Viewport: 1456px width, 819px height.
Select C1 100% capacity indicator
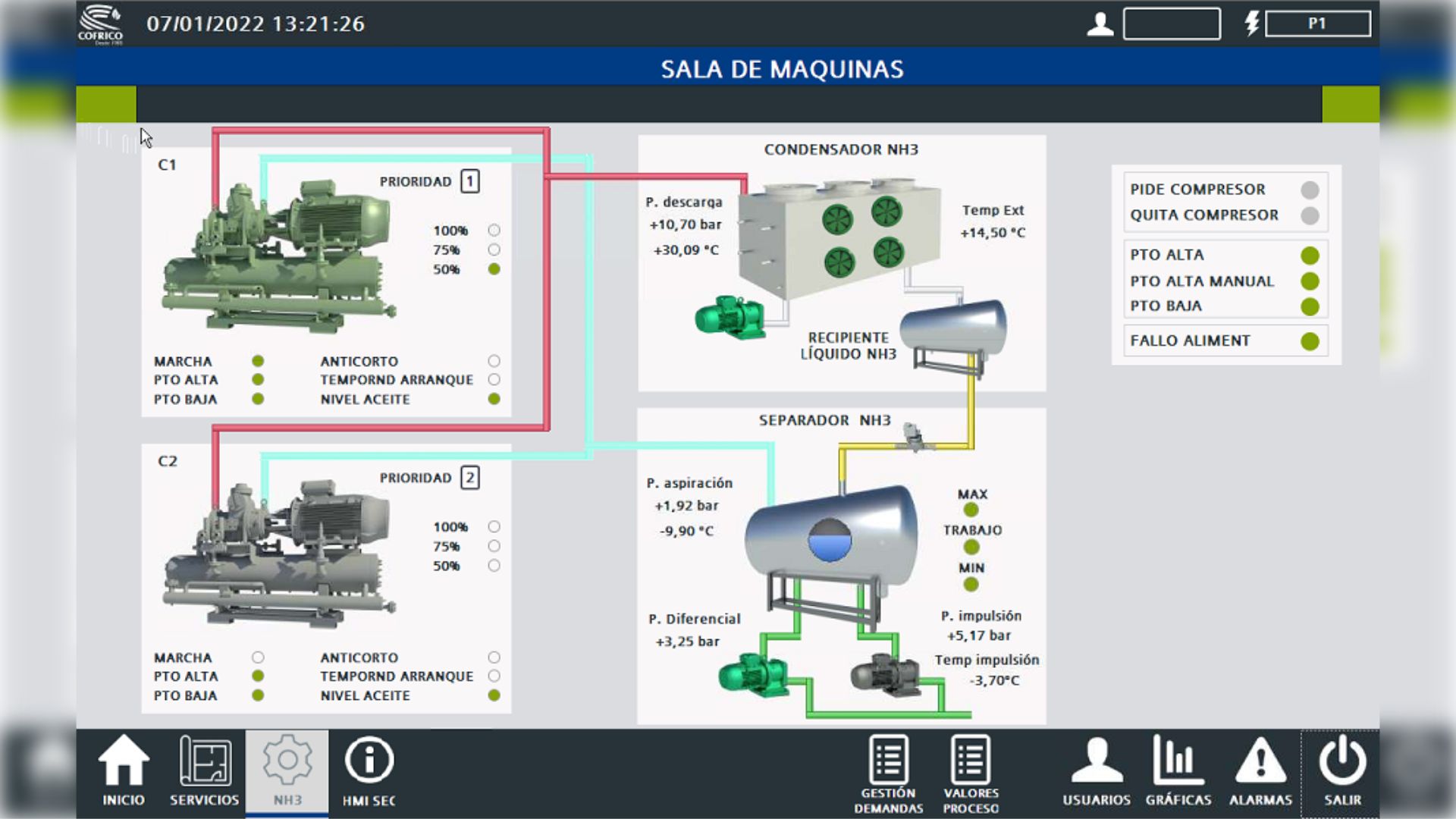tap(494, 231)
